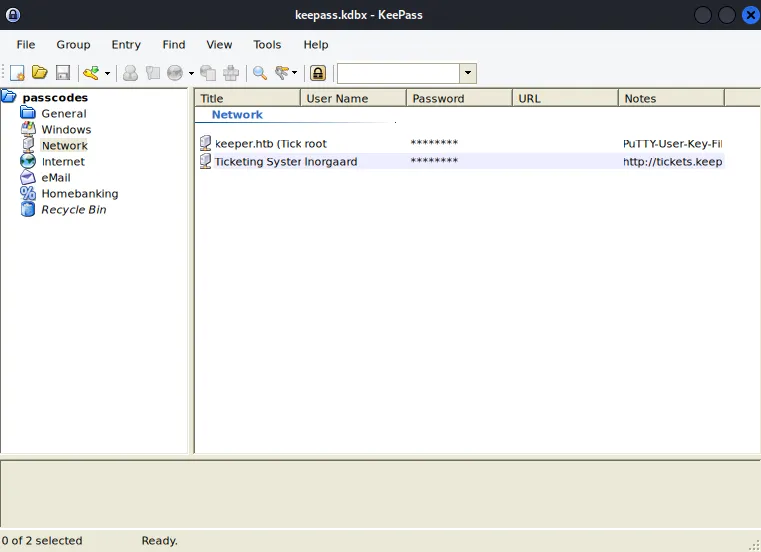Click inside the quick search field
This screenshot has height=552, width=761.
[398, 73]
